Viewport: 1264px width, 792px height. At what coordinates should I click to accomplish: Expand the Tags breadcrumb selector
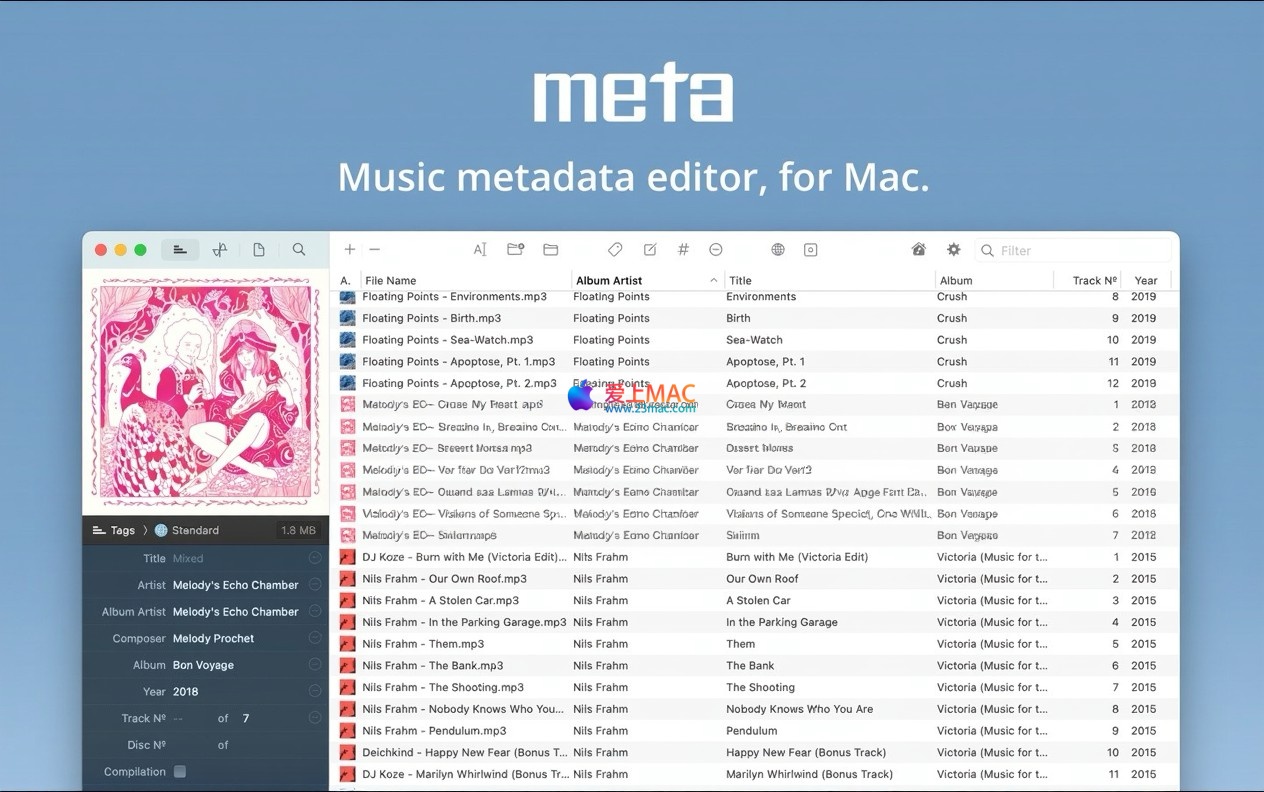pos(114,531)
